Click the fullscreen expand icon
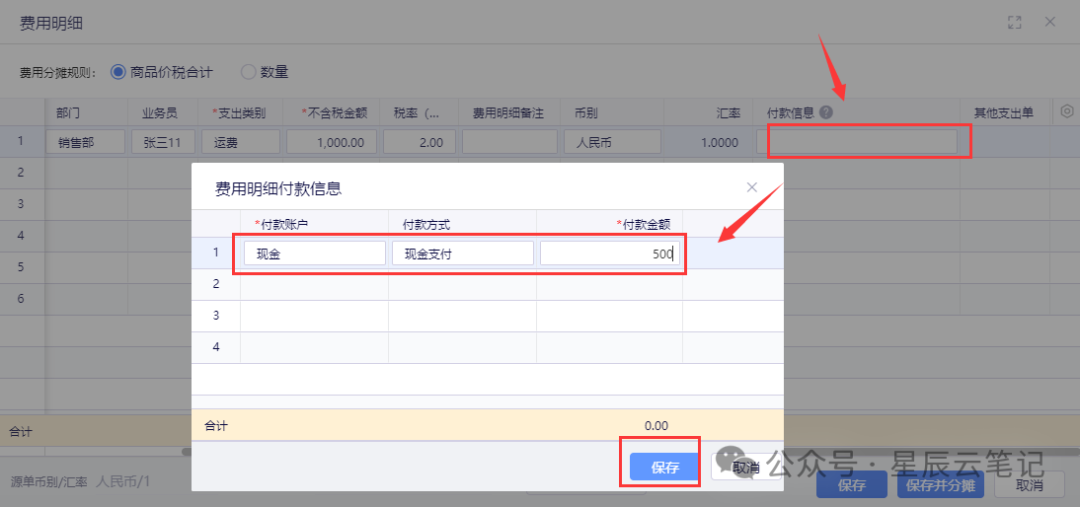Viewport: 1080px width, 507px height. click(x=1015, y=22)
